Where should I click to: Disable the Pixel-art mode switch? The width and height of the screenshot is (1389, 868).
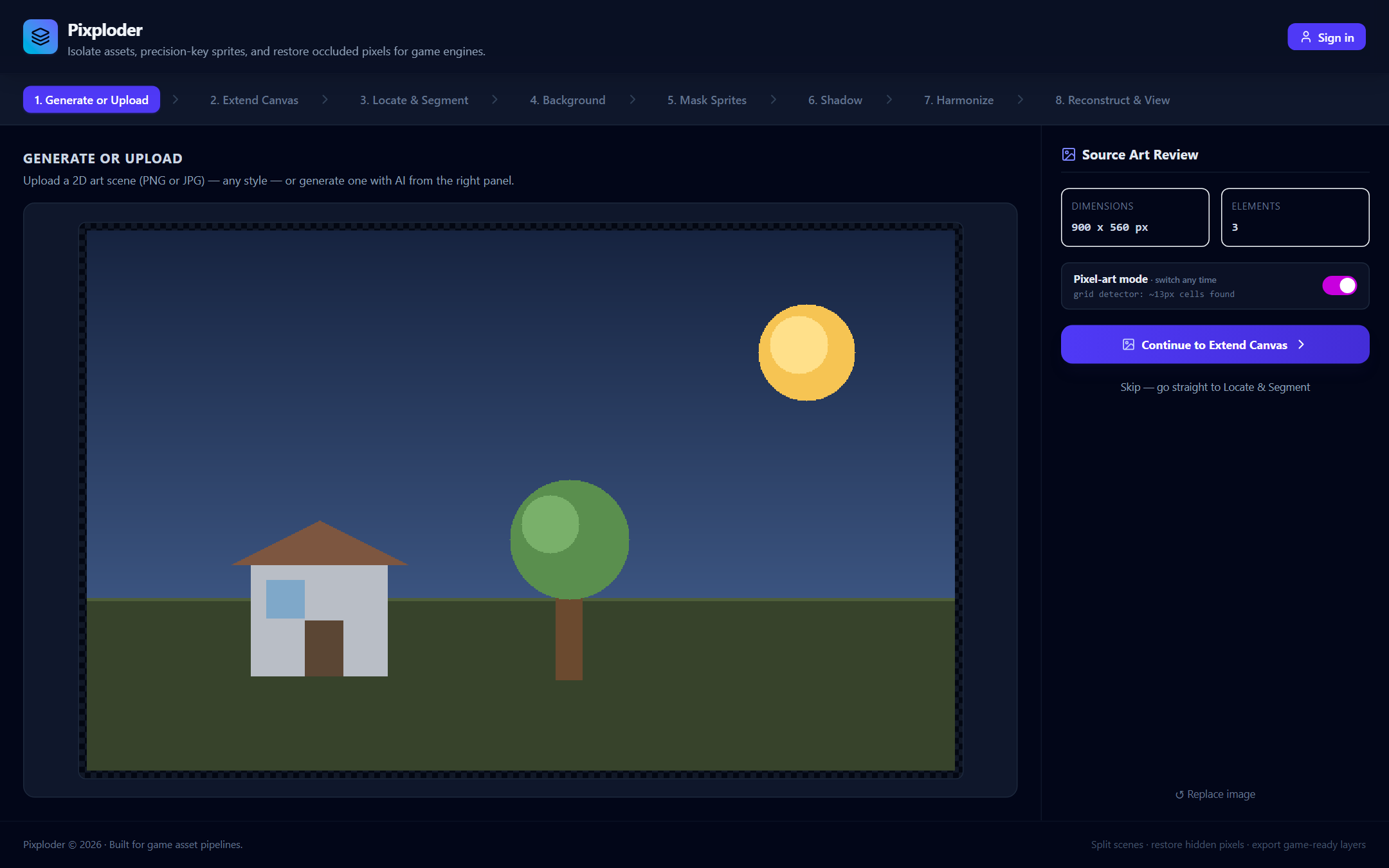tap(1339, 285)
